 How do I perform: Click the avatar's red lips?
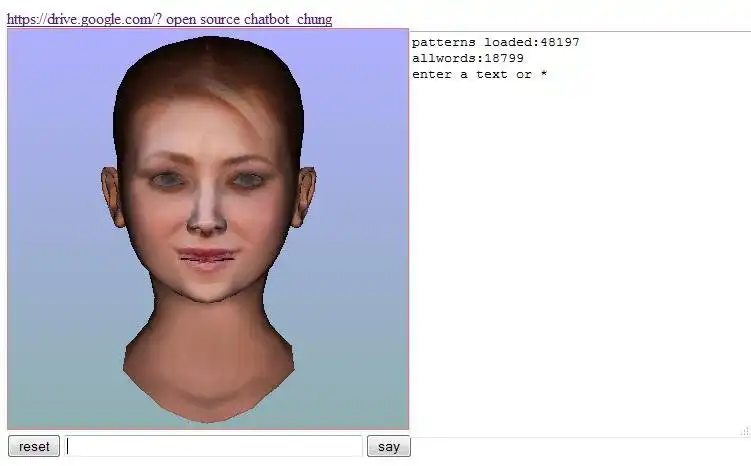click(x=207, y=257)
